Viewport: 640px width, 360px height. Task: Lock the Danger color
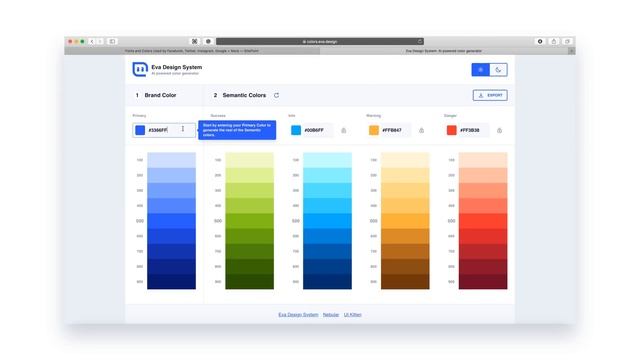(500, 131)
